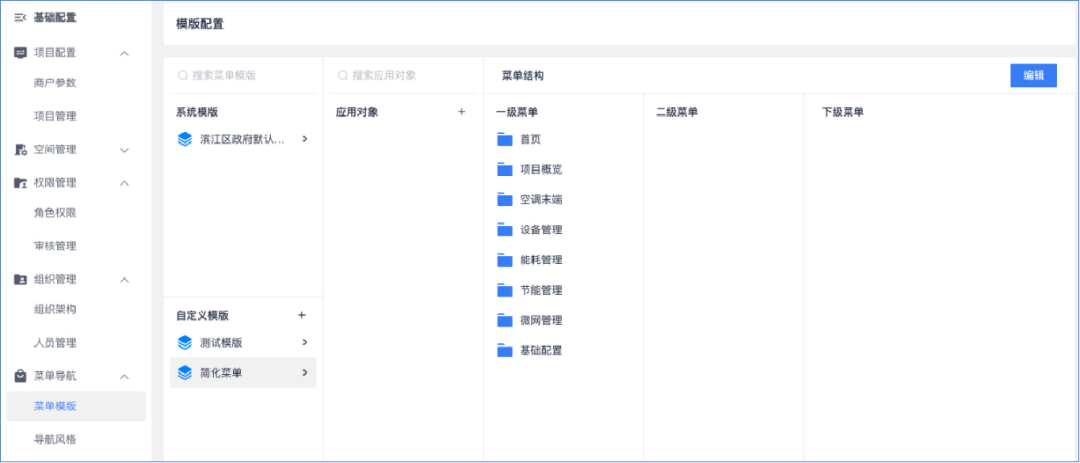1080x463 pixels.
Task: Click the 权限管理 folder icon
Action: 20,183
